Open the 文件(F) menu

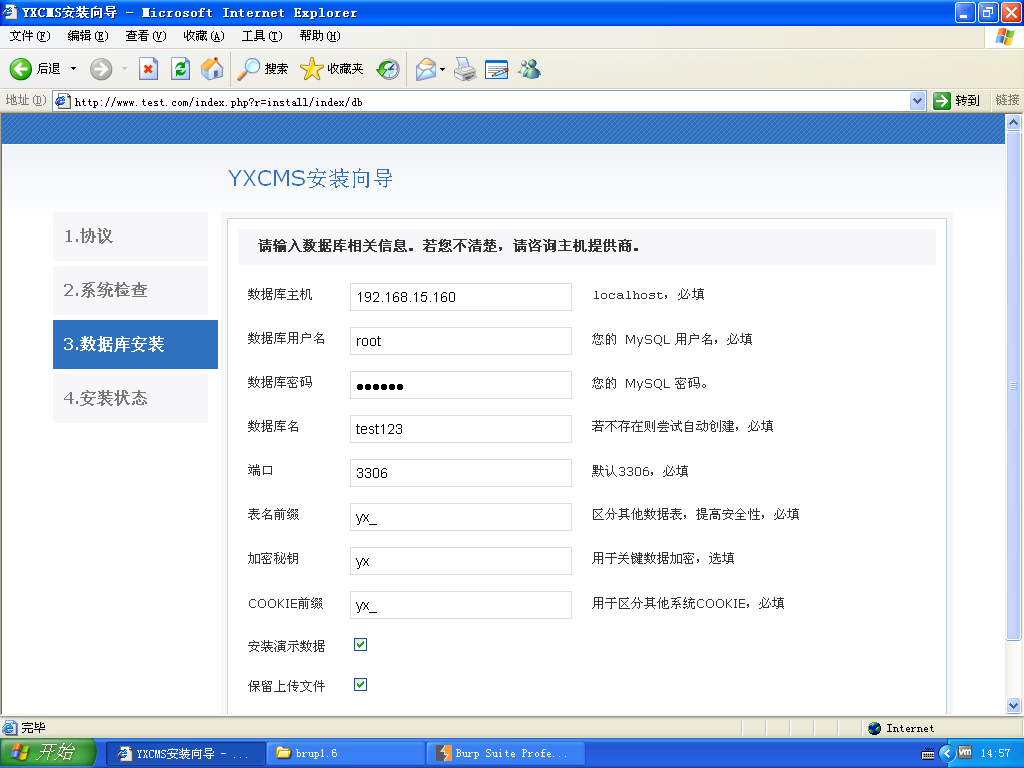point(29,36)
